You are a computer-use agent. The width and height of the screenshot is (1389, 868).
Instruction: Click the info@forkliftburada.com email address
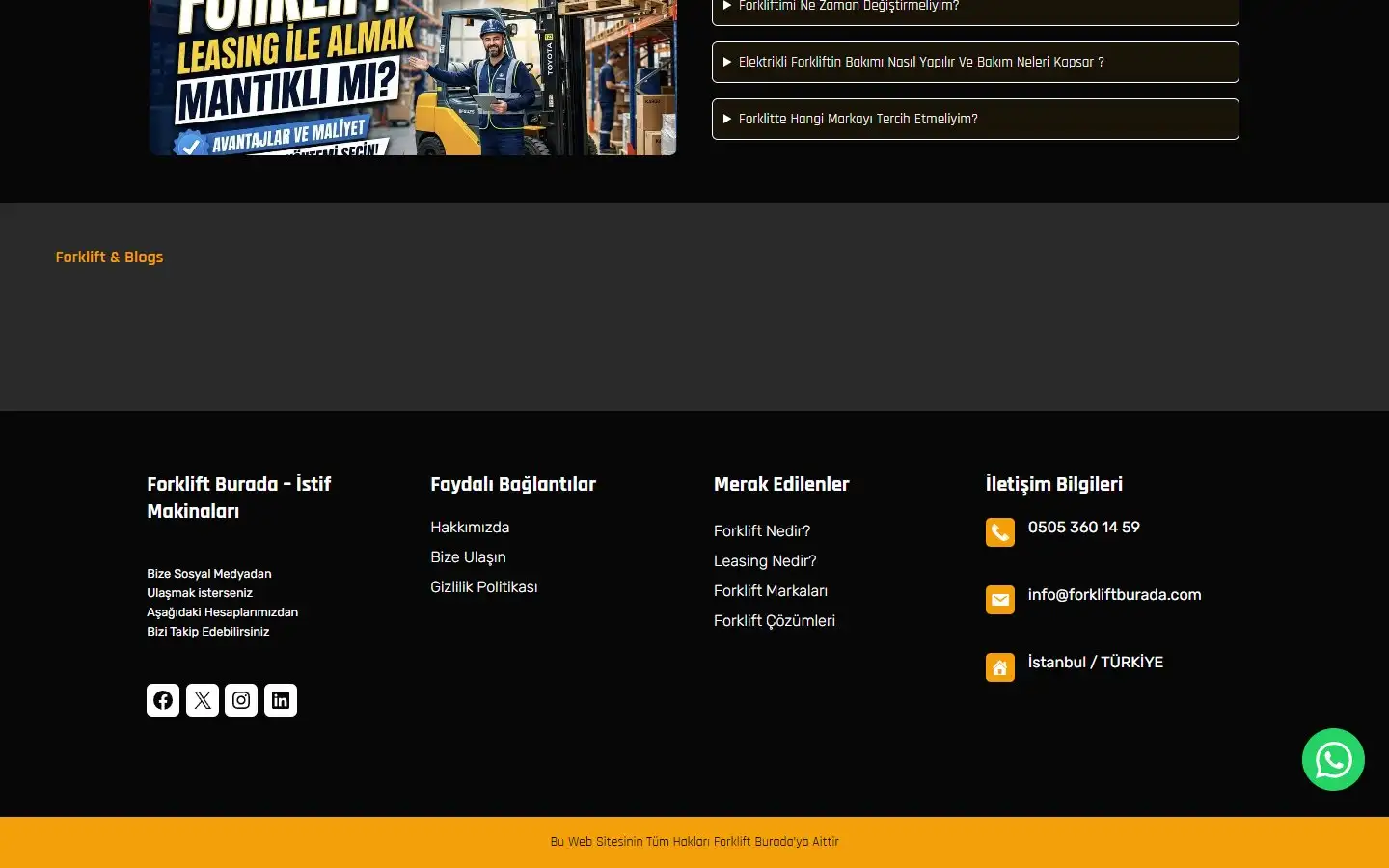[x=1114, y=595]
